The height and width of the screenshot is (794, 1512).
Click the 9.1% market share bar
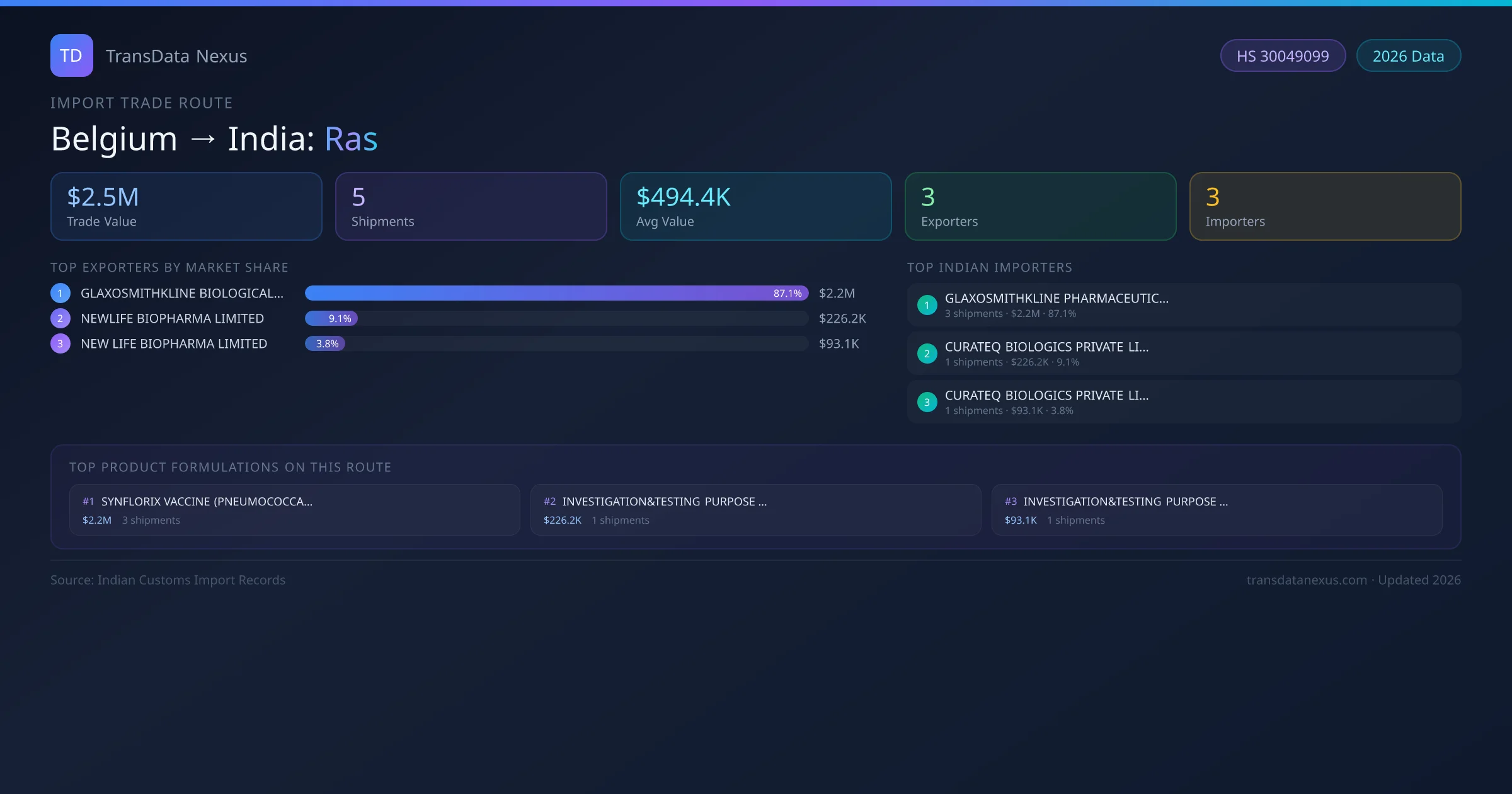coord(331,318)
